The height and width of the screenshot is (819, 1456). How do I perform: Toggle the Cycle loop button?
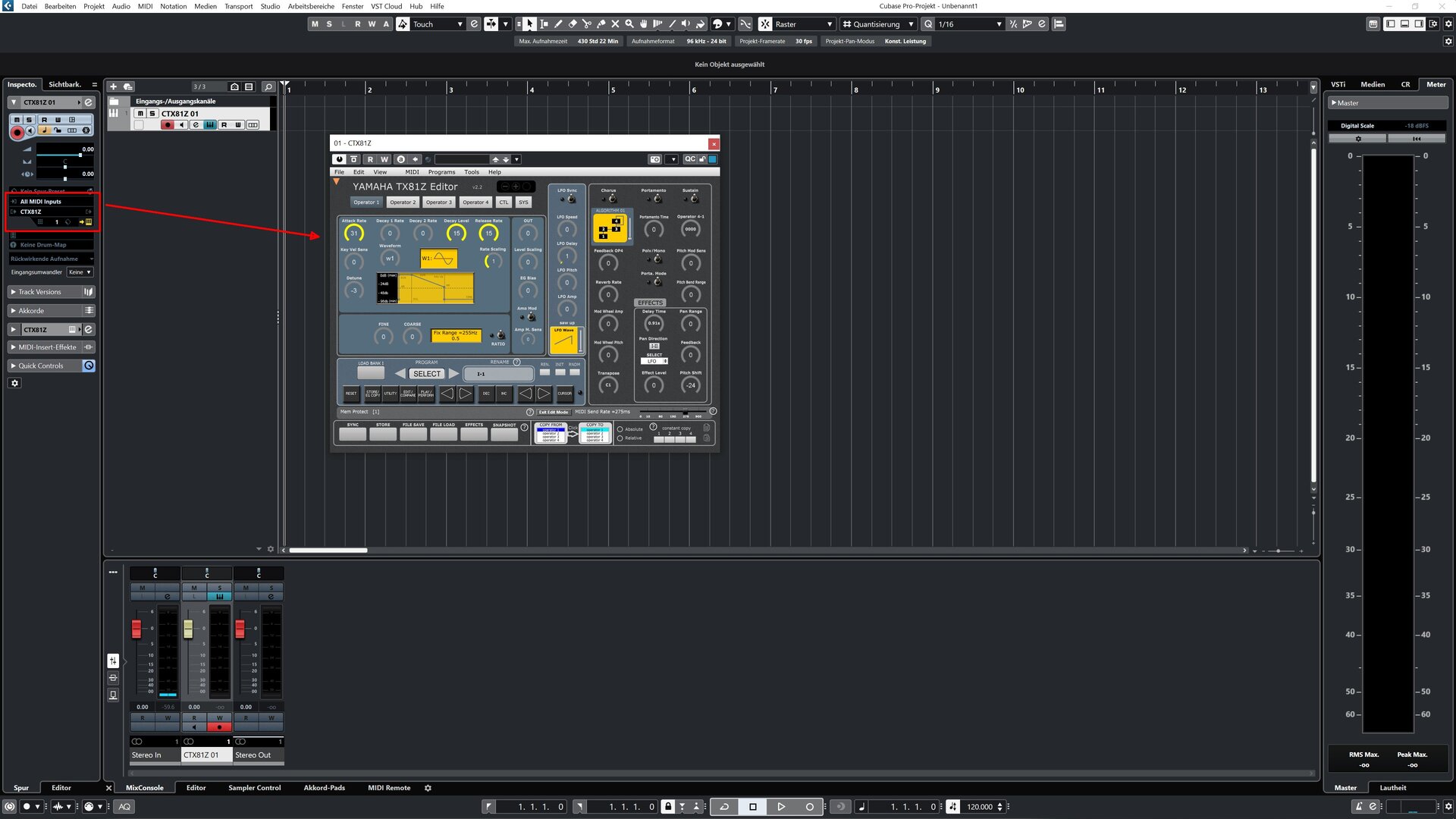pyautogui.click(x=724, y=807)
